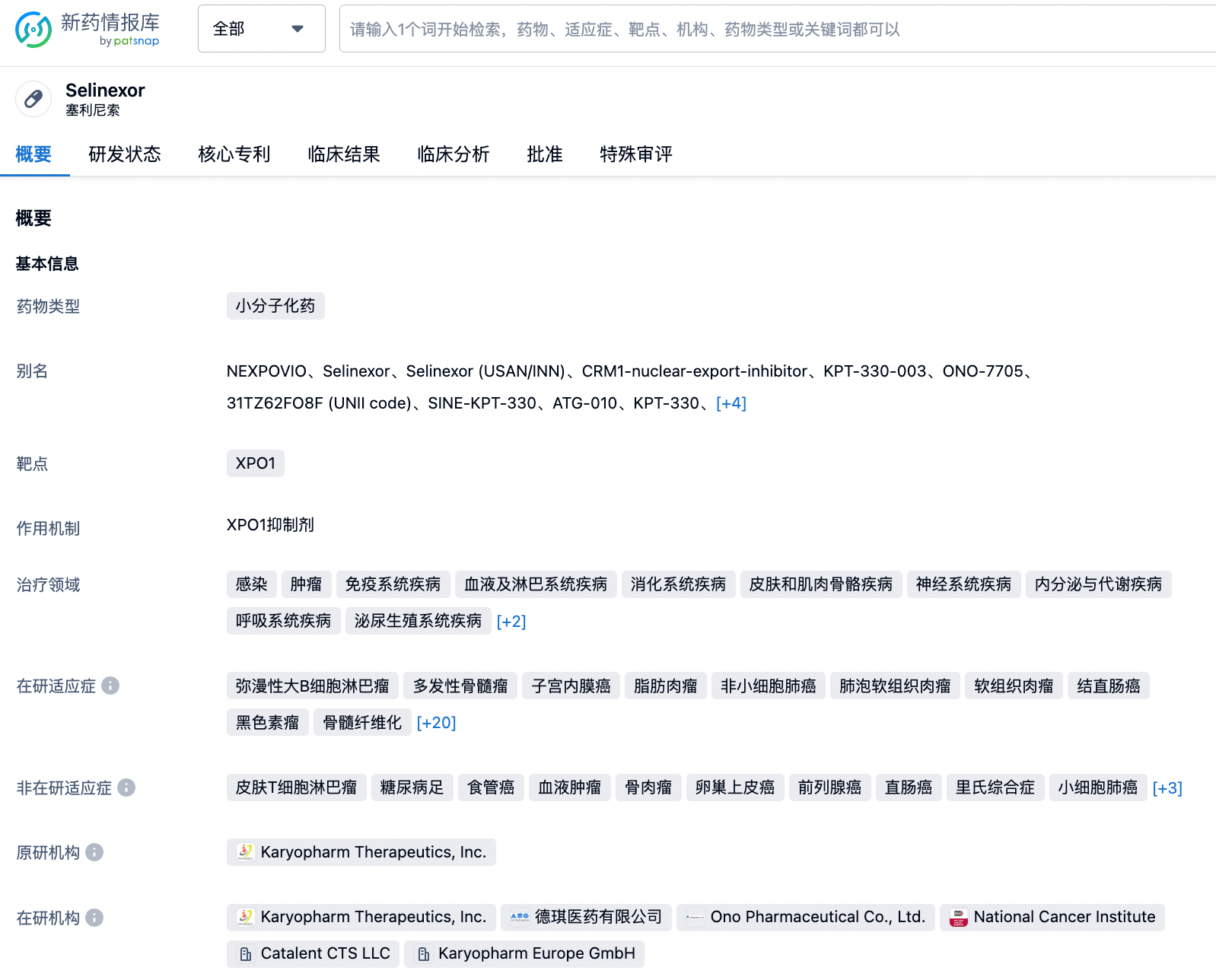
Task: Click the 骨肉瘤 inactive indication tag
Action: click(648, 787)
